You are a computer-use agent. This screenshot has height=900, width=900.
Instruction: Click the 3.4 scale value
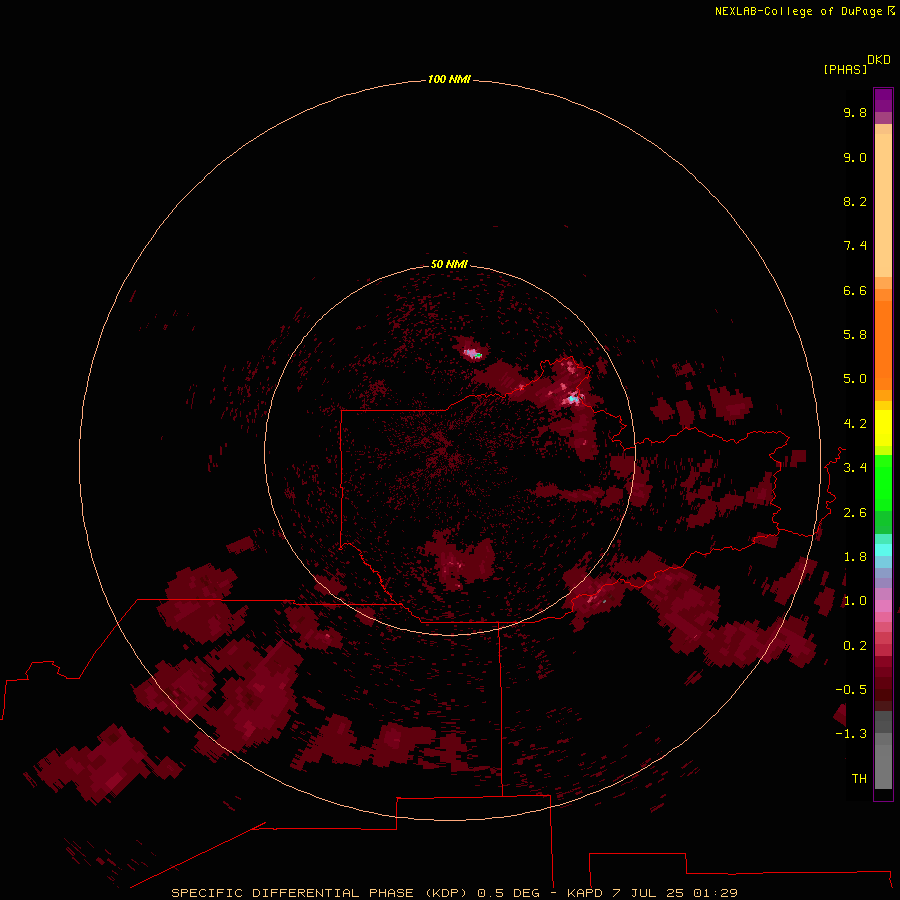pos(855,468)
